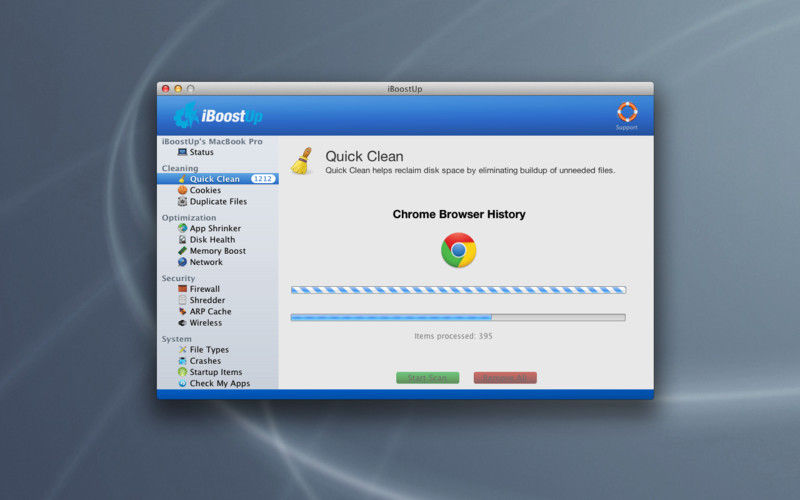
Task: Click the Quick Clean page title
Action: (x=364, y=156)
